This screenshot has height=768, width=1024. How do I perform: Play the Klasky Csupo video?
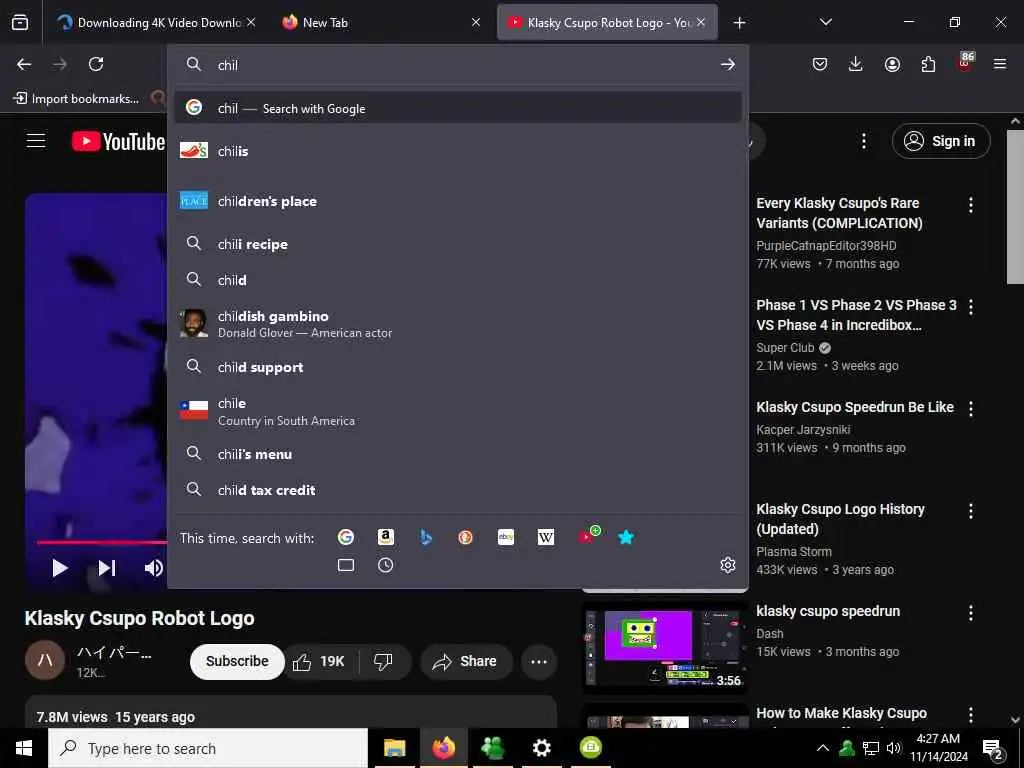59,568
